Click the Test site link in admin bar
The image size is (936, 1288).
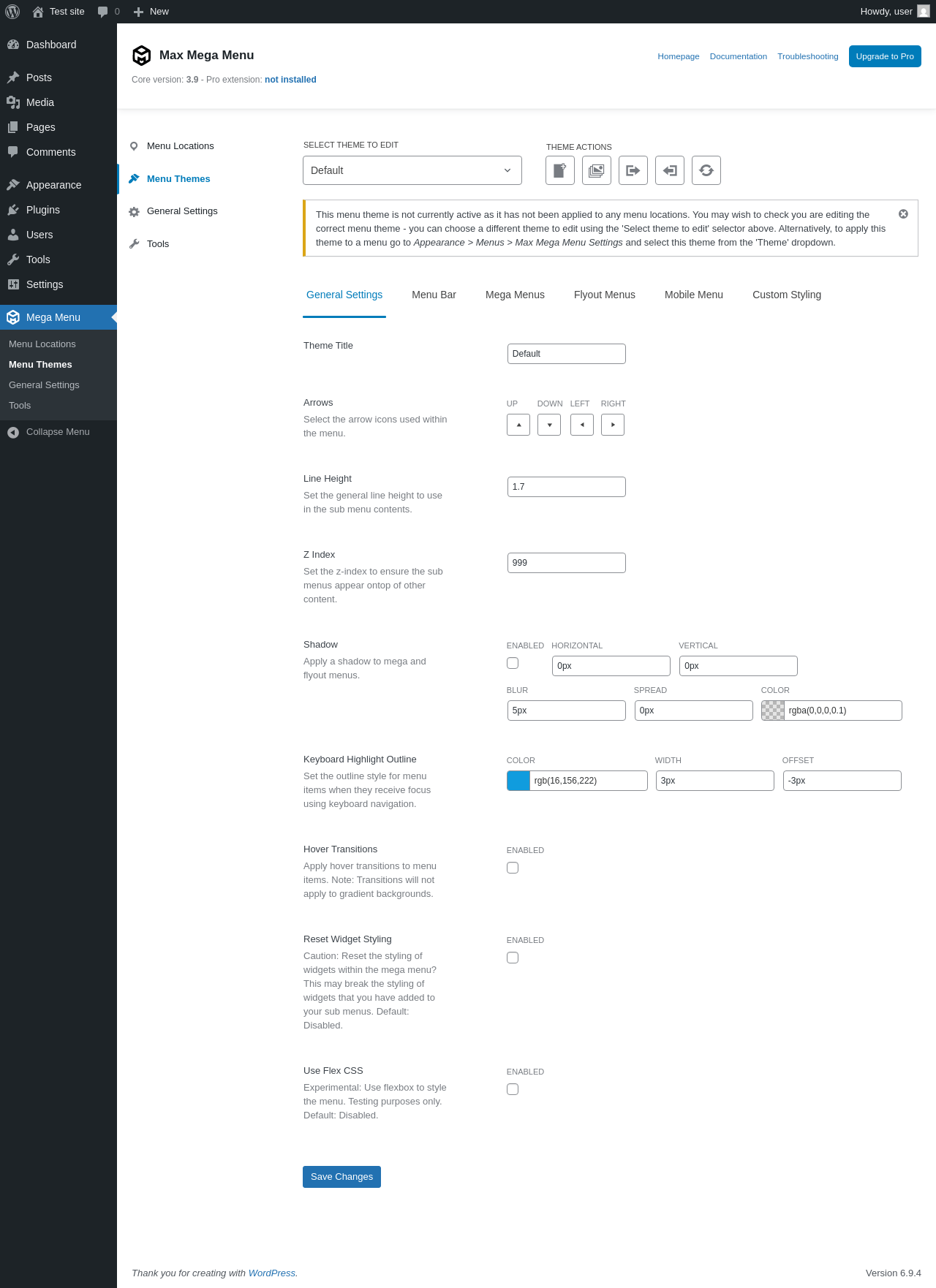(x=58, y=12)
